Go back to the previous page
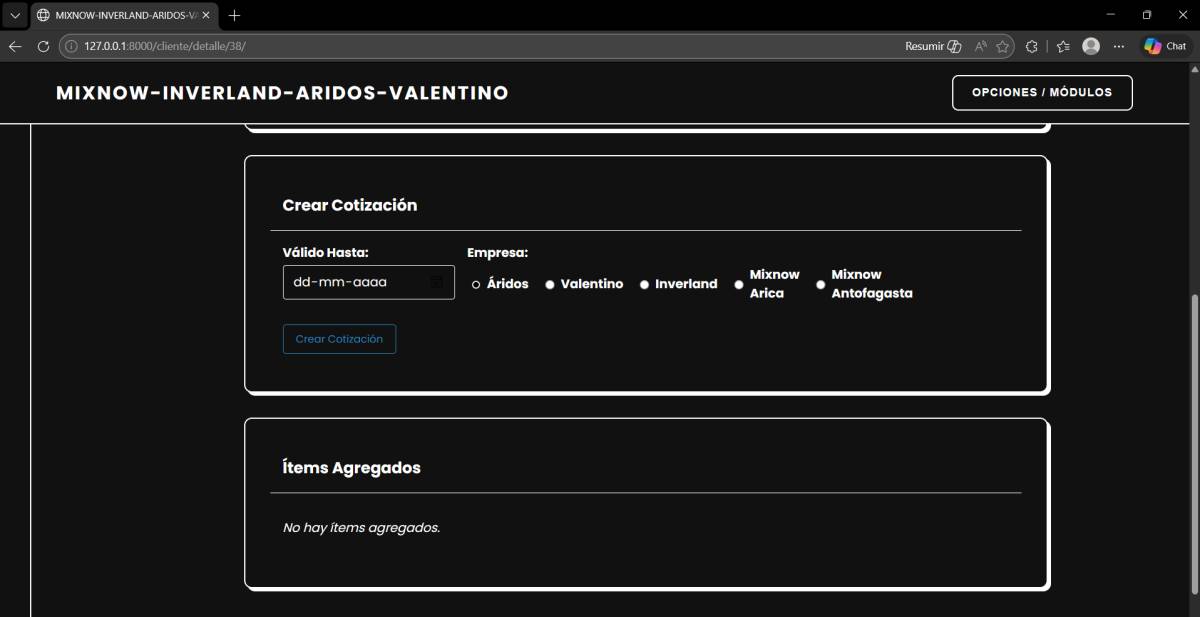 15,46
